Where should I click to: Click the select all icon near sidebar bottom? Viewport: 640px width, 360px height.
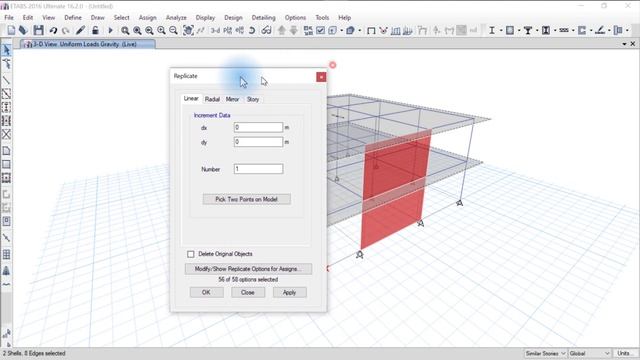(x=7, y=334)
